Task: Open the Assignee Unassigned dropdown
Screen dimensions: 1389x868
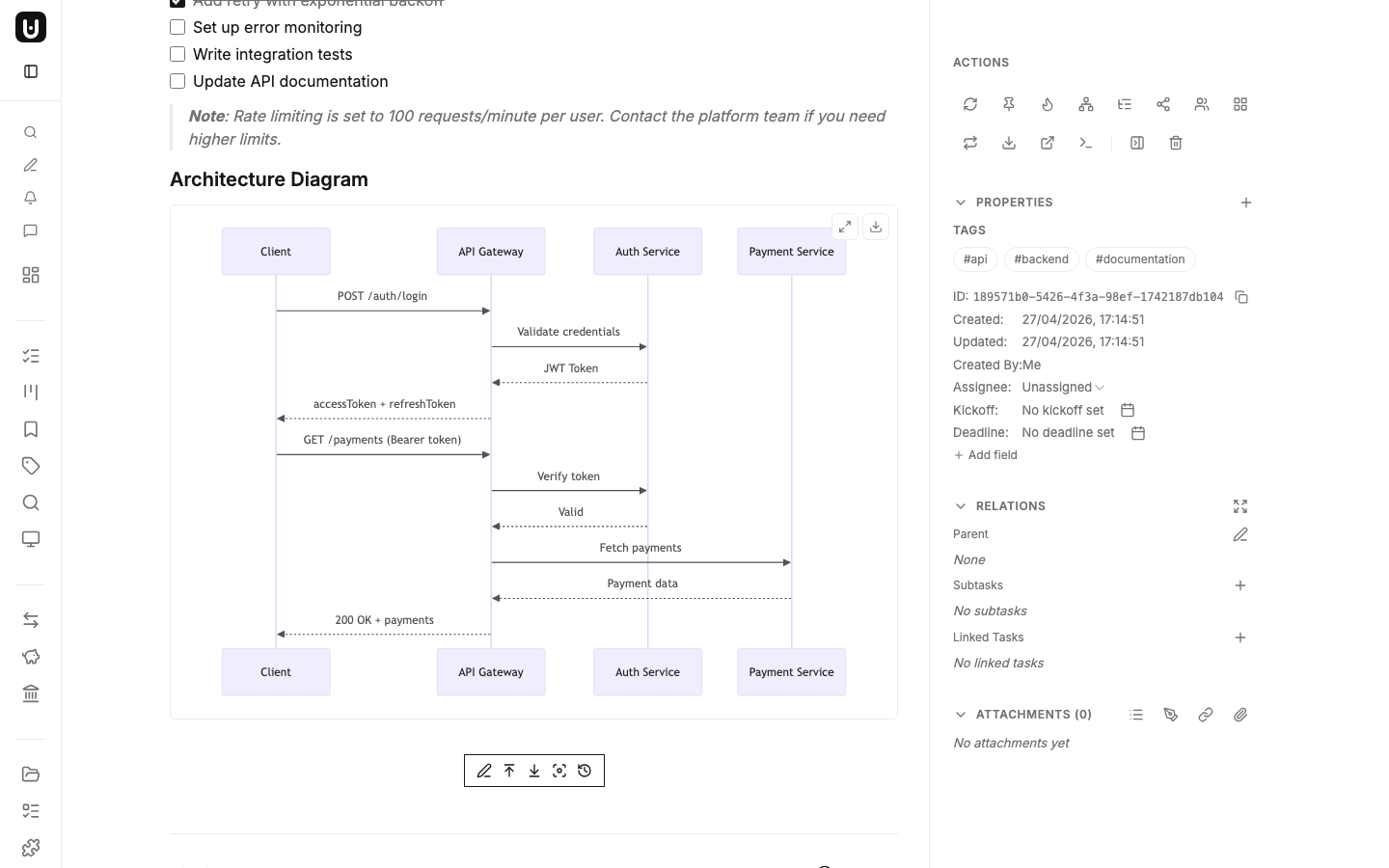Action: click(1063, 388)
